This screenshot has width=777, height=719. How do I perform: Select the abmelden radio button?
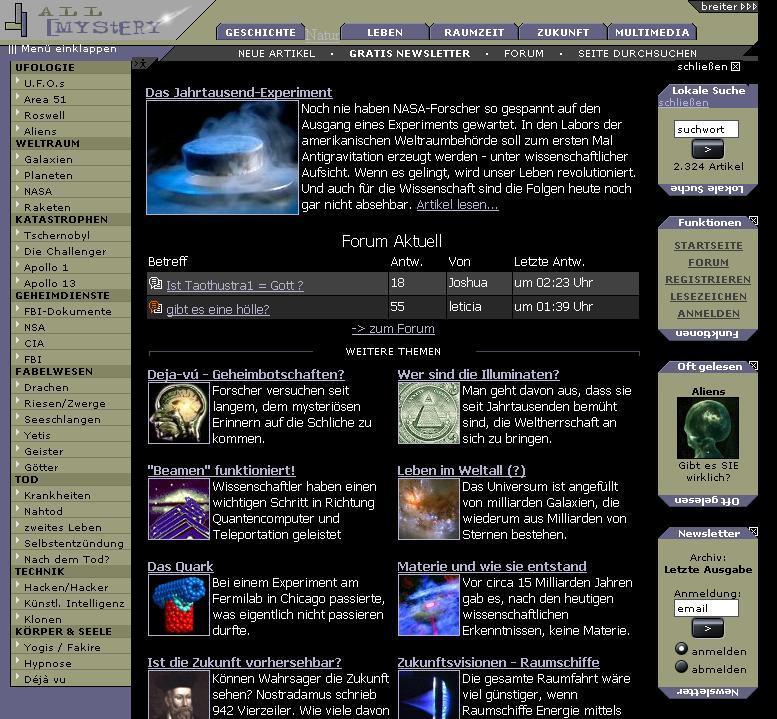[x=681, y=667]
